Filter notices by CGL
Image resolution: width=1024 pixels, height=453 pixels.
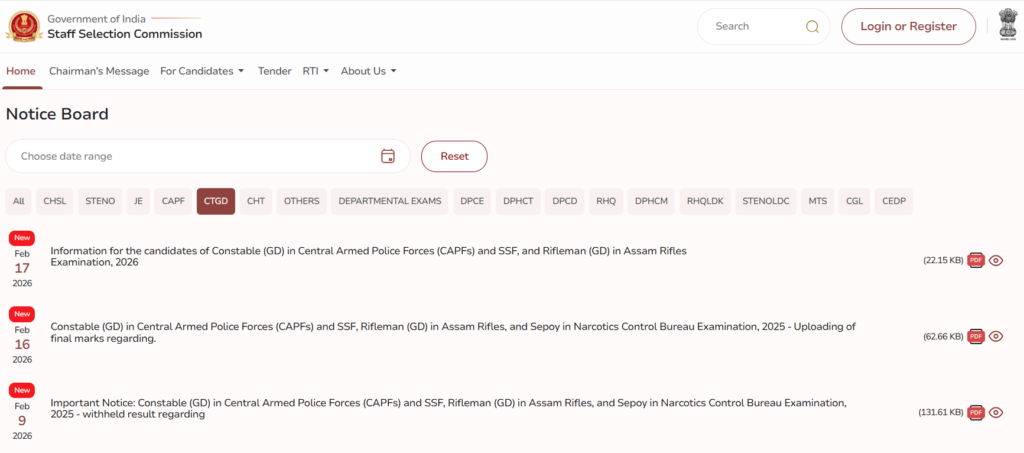click(x=854, y=202)
